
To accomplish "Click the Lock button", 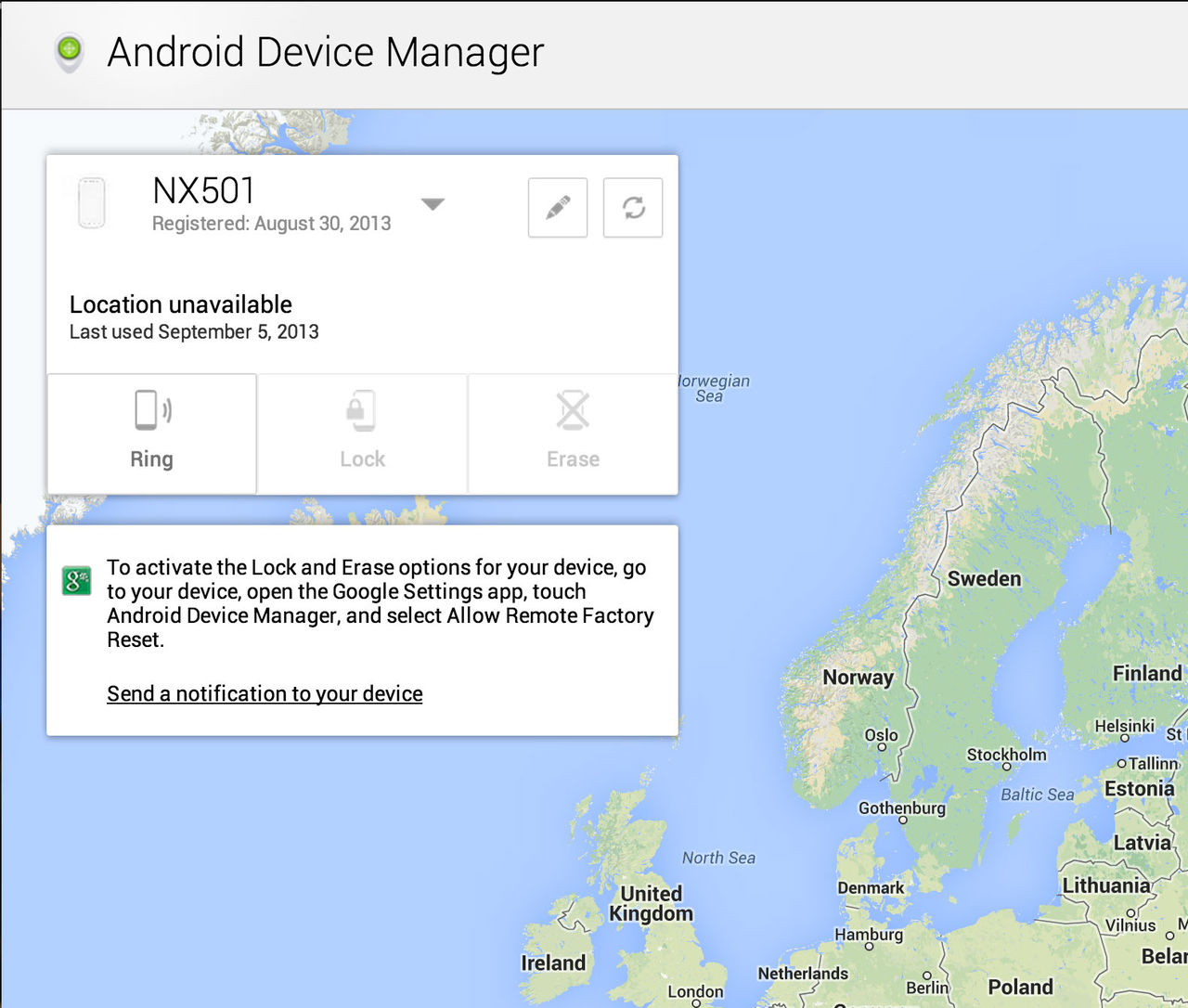I will 362,433.
